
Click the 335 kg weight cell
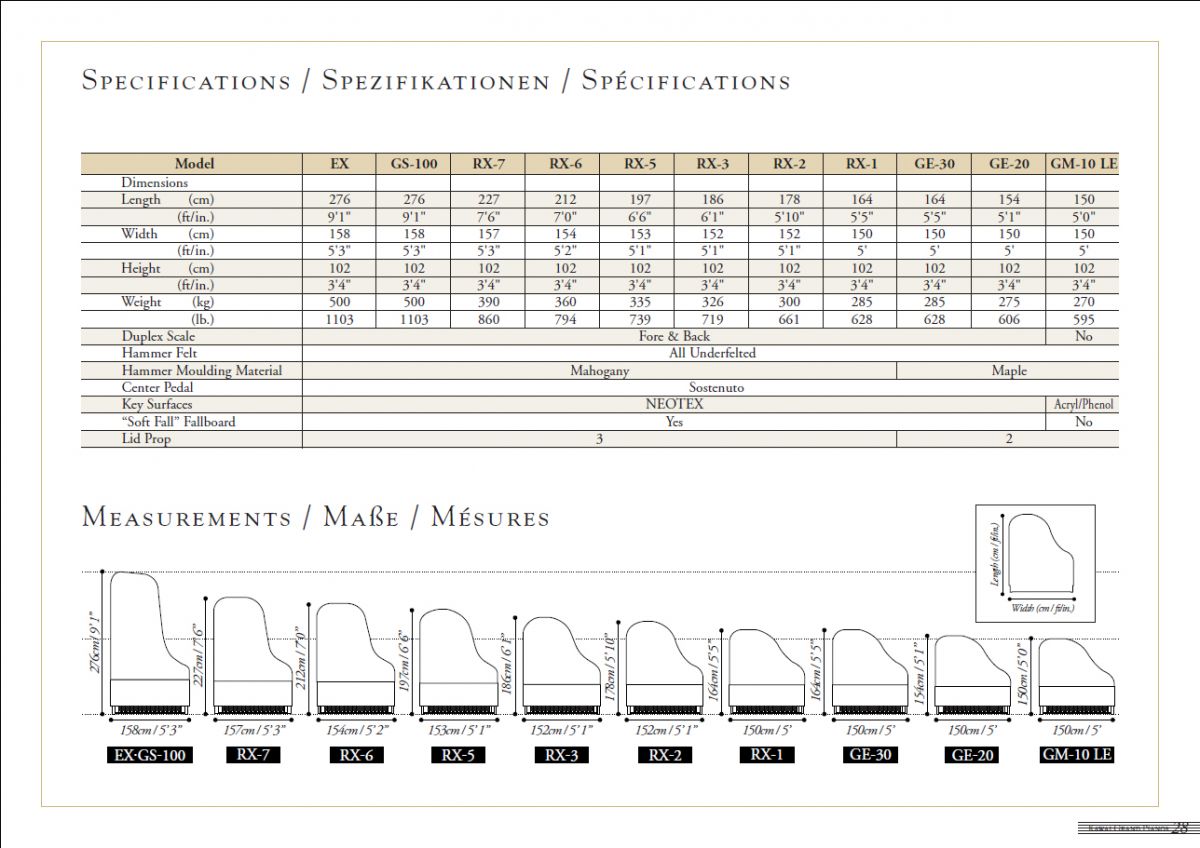point(637,302)
